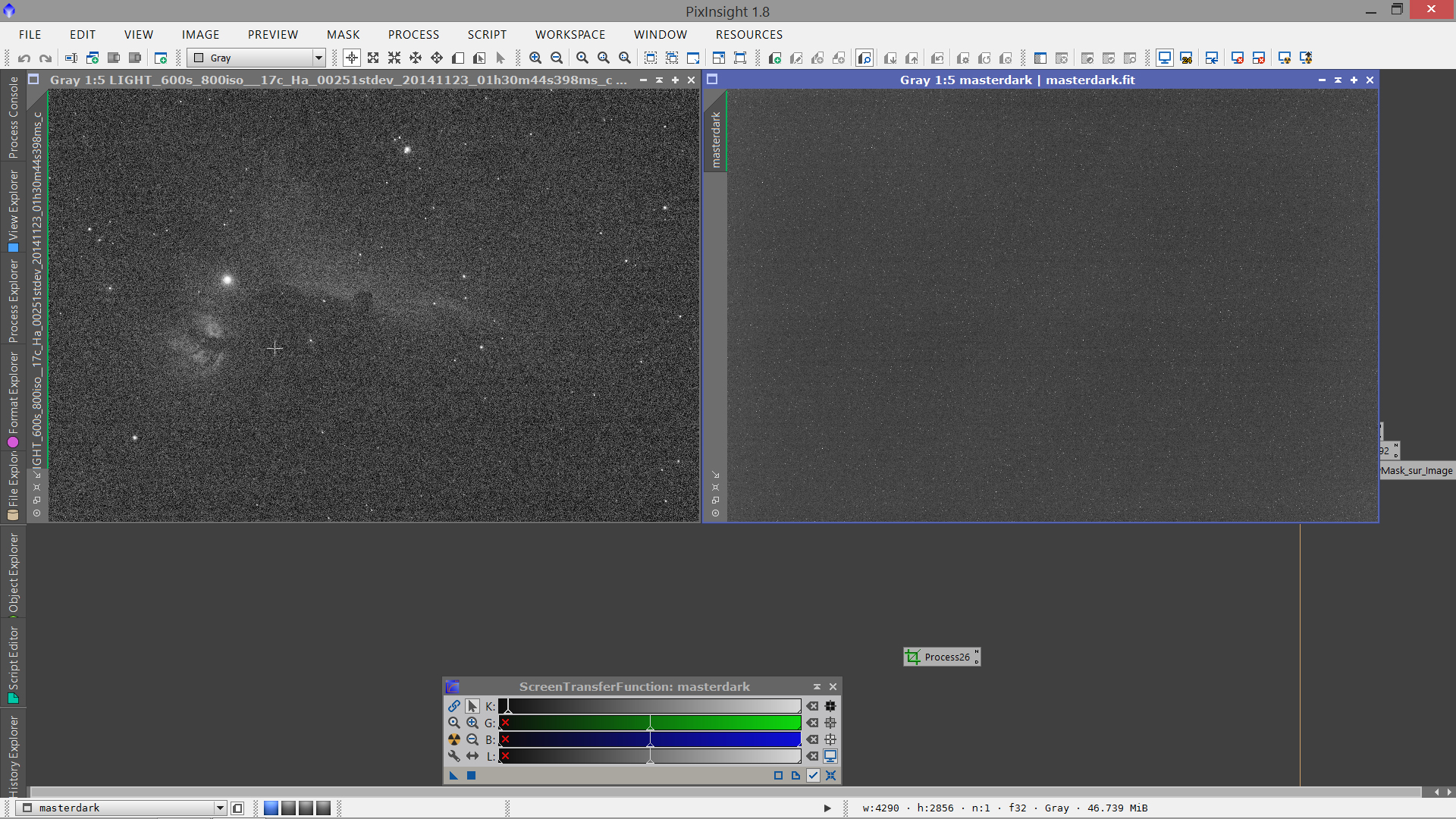Screen dimensions: 1456x819
Task: Open the PROCESS menu
Action: click(413, 35)
